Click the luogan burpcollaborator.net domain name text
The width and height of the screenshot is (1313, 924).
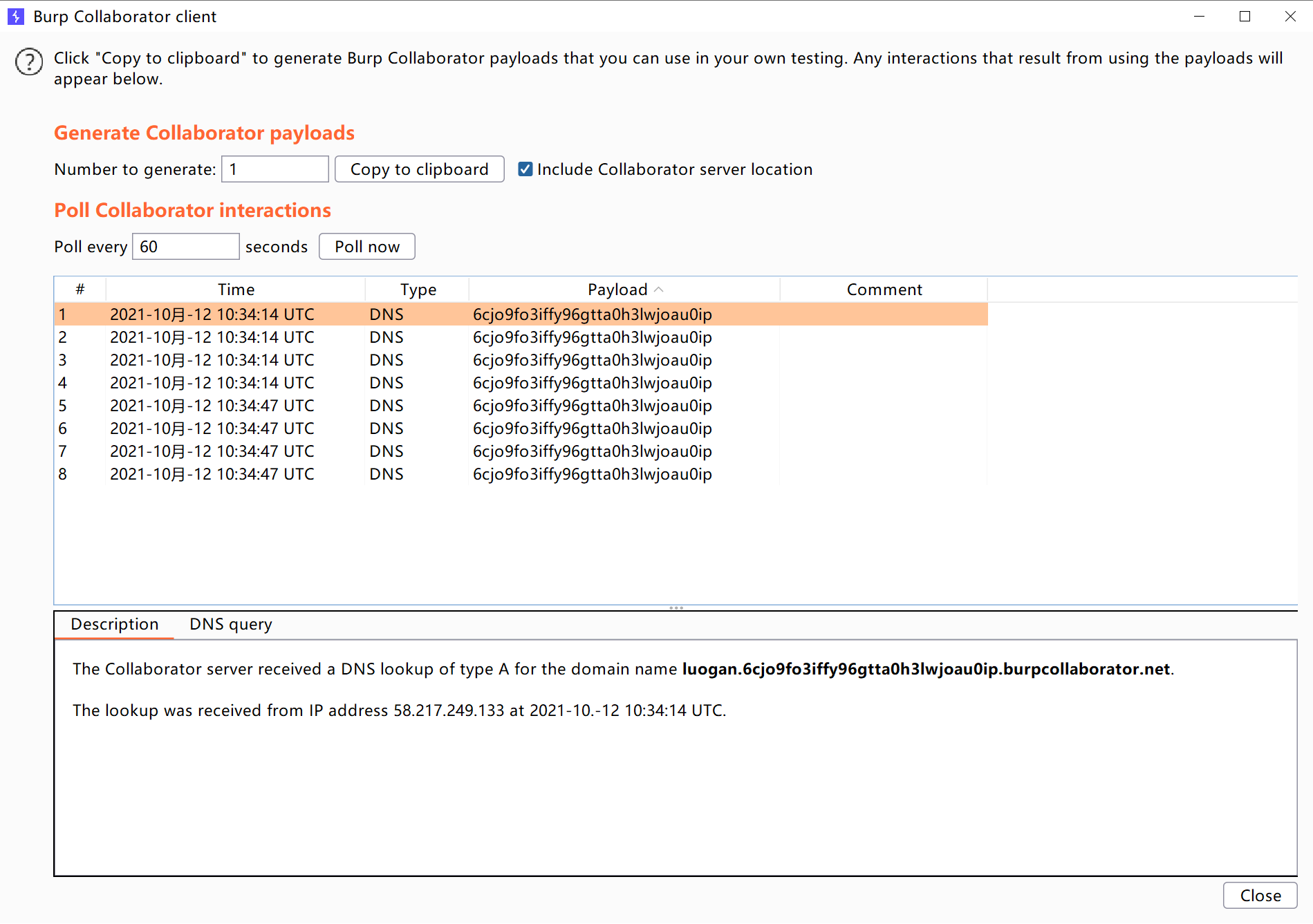tap(926, 669)
